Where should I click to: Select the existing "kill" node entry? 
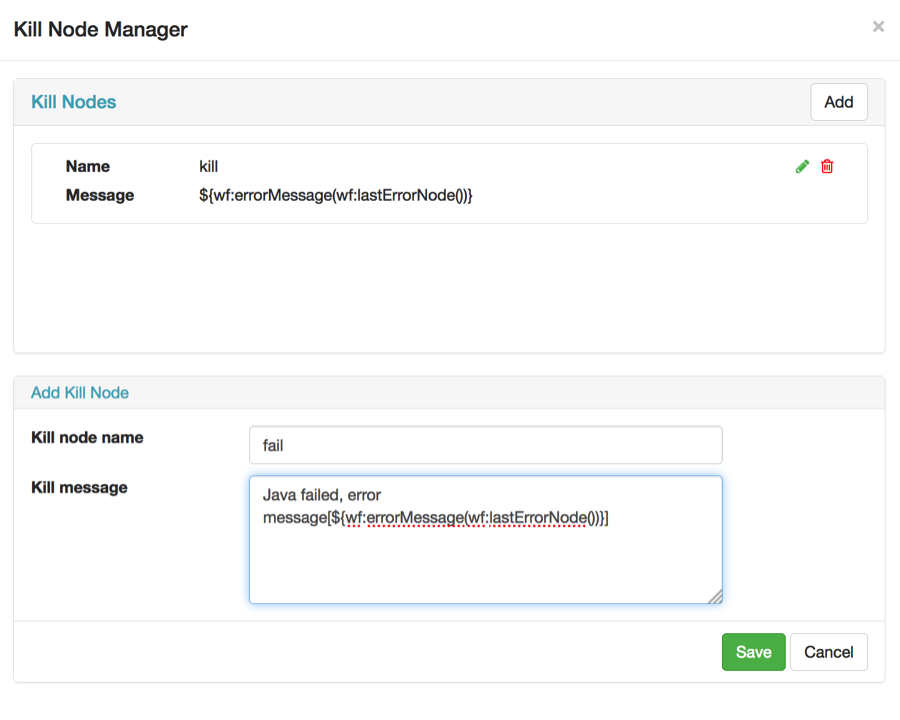pos(449,182)
